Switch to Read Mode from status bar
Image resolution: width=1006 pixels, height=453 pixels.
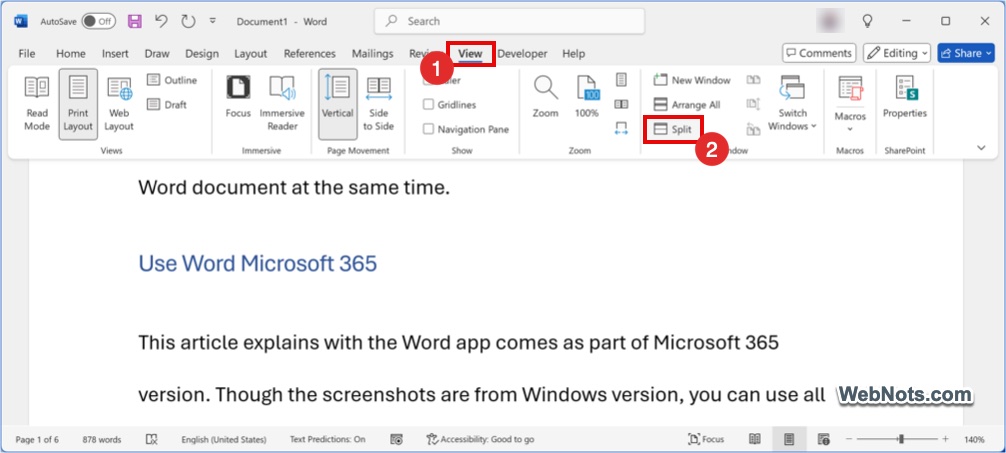tap(755, 440)
